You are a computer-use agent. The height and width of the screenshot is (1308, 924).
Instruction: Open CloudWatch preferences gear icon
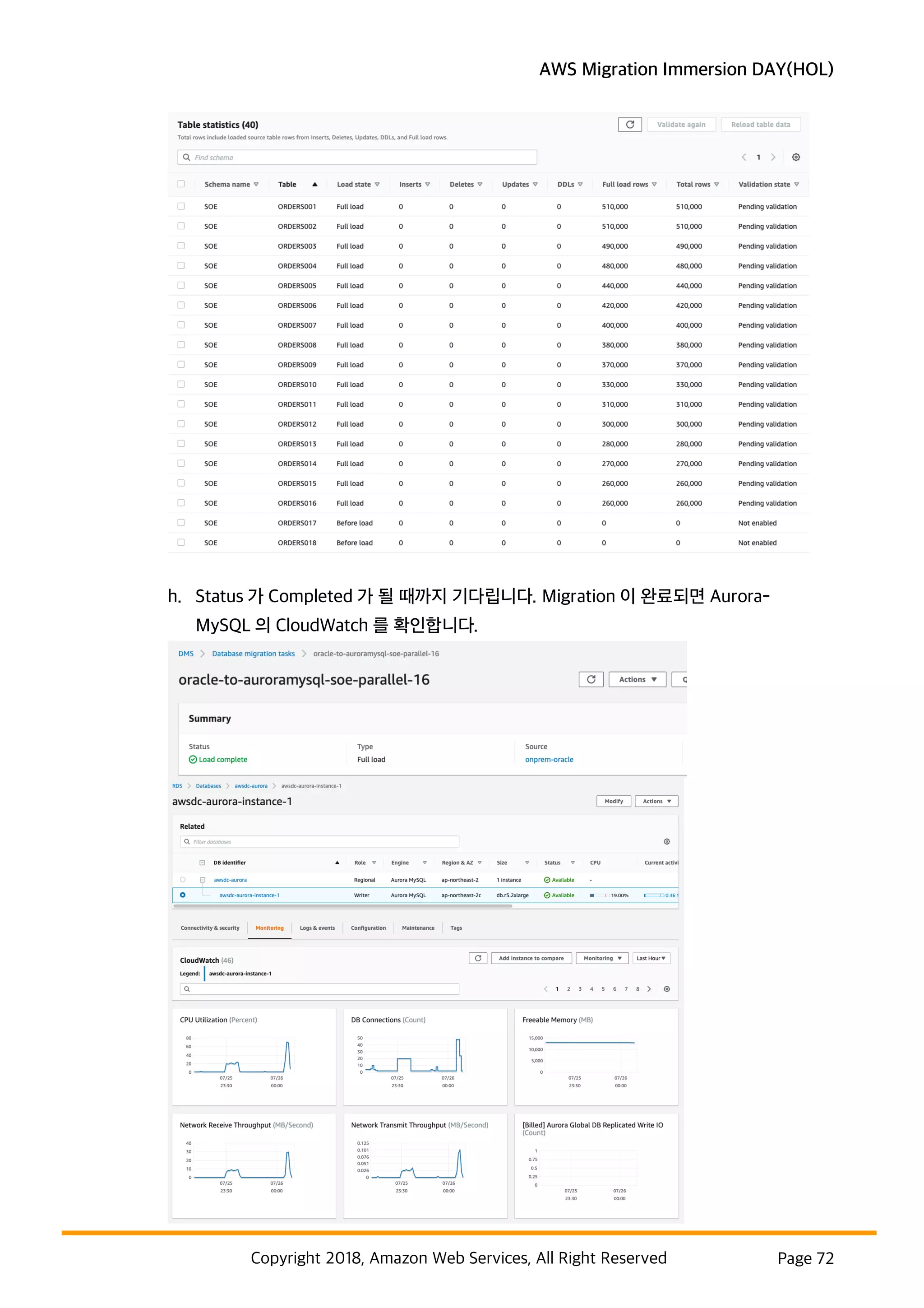coord(667,989)
